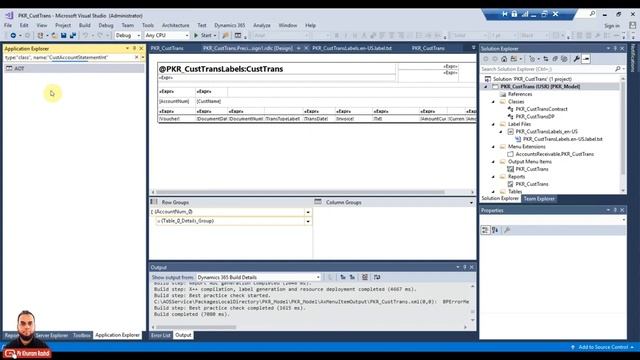Click Go to Previous Message icon in Output
The height and width of the screenshot is (360, 640).
[x=343, y=277]
